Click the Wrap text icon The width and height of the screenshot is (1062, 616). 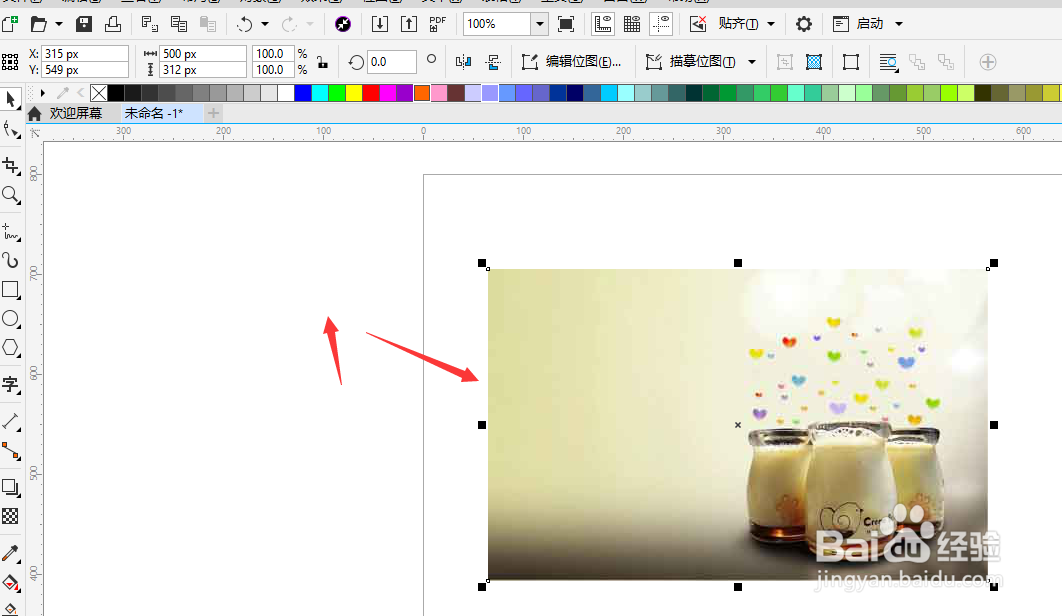(x=888, y=63)
